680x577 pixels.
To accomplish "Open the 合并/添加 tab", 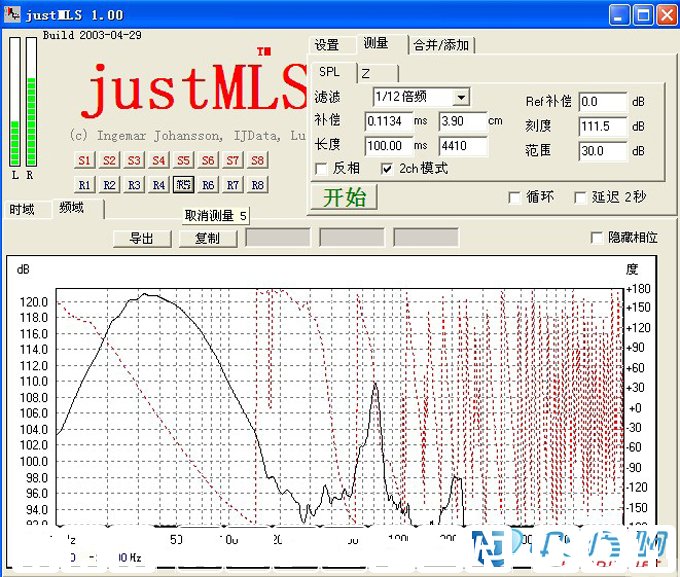I will [x=441, y=45].
